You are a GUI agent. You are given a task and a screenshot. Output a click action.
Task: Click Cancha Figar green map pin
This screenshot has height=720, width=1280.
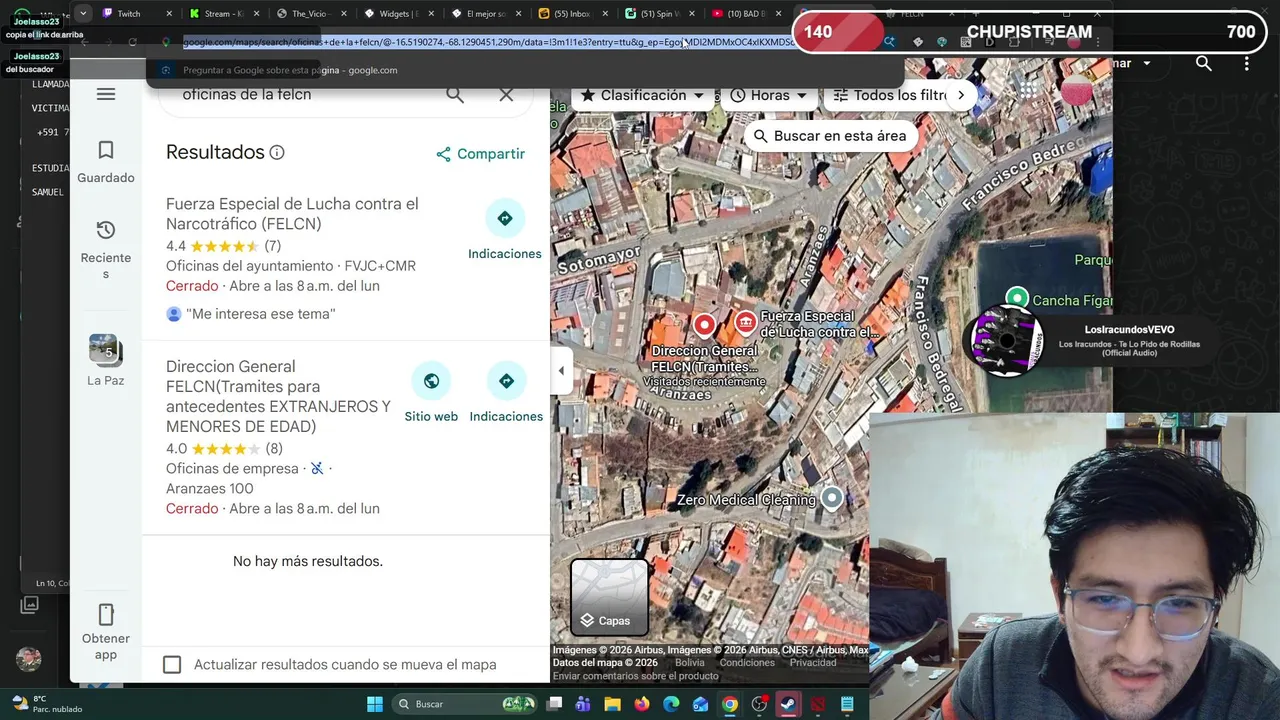1017,298
